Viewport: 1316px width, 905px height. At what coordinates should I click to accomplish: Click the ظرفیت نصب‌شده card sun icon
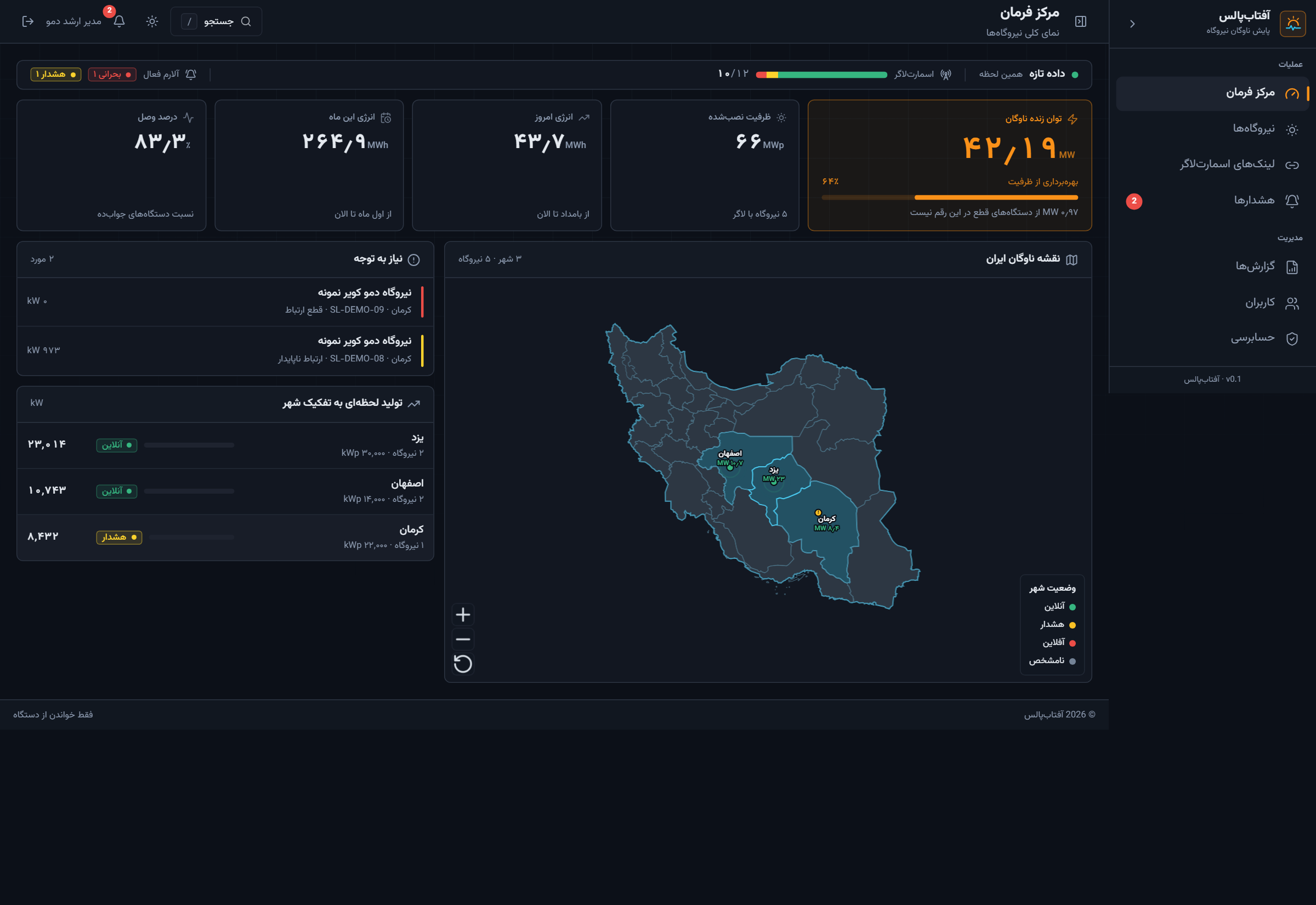[x=781, y=117]
